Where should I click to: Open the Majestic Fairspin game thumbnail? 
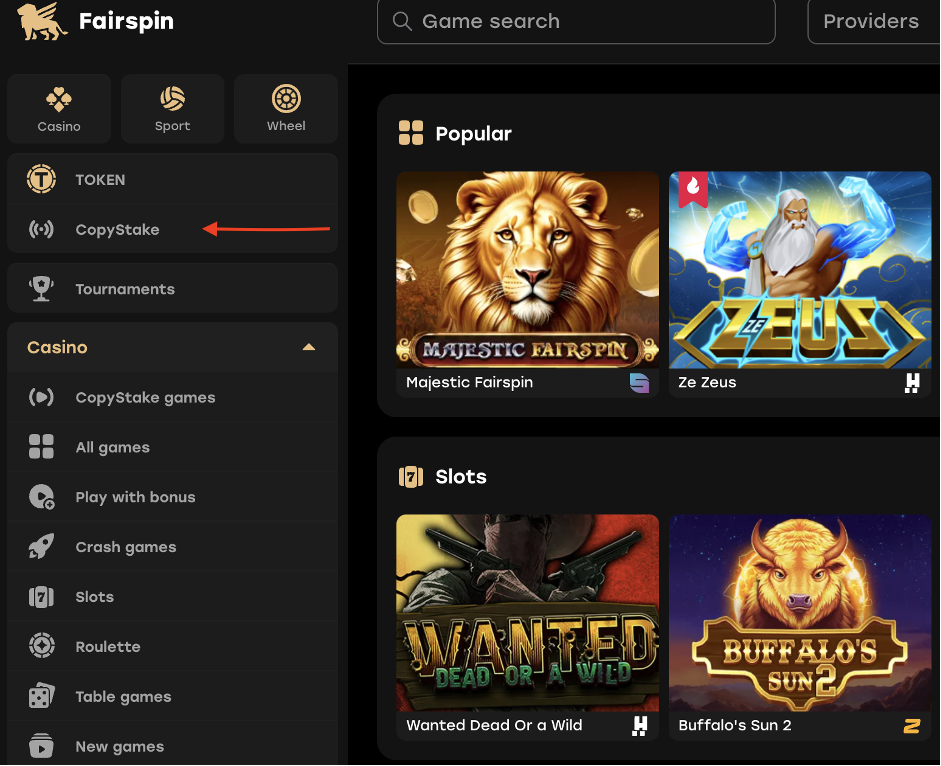[527, 270]
